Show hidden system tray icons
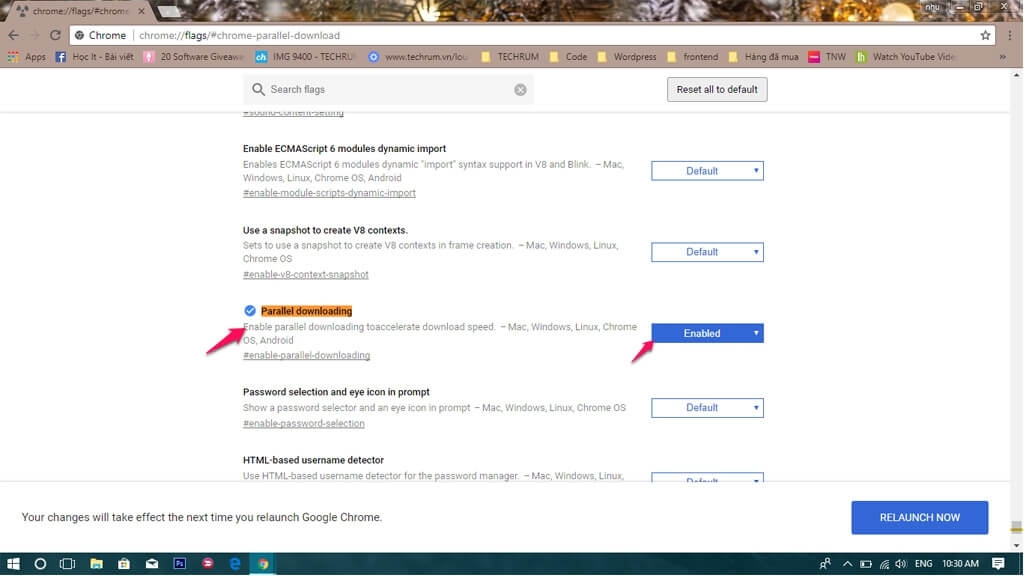1024x576 pixels. [847, 564]
